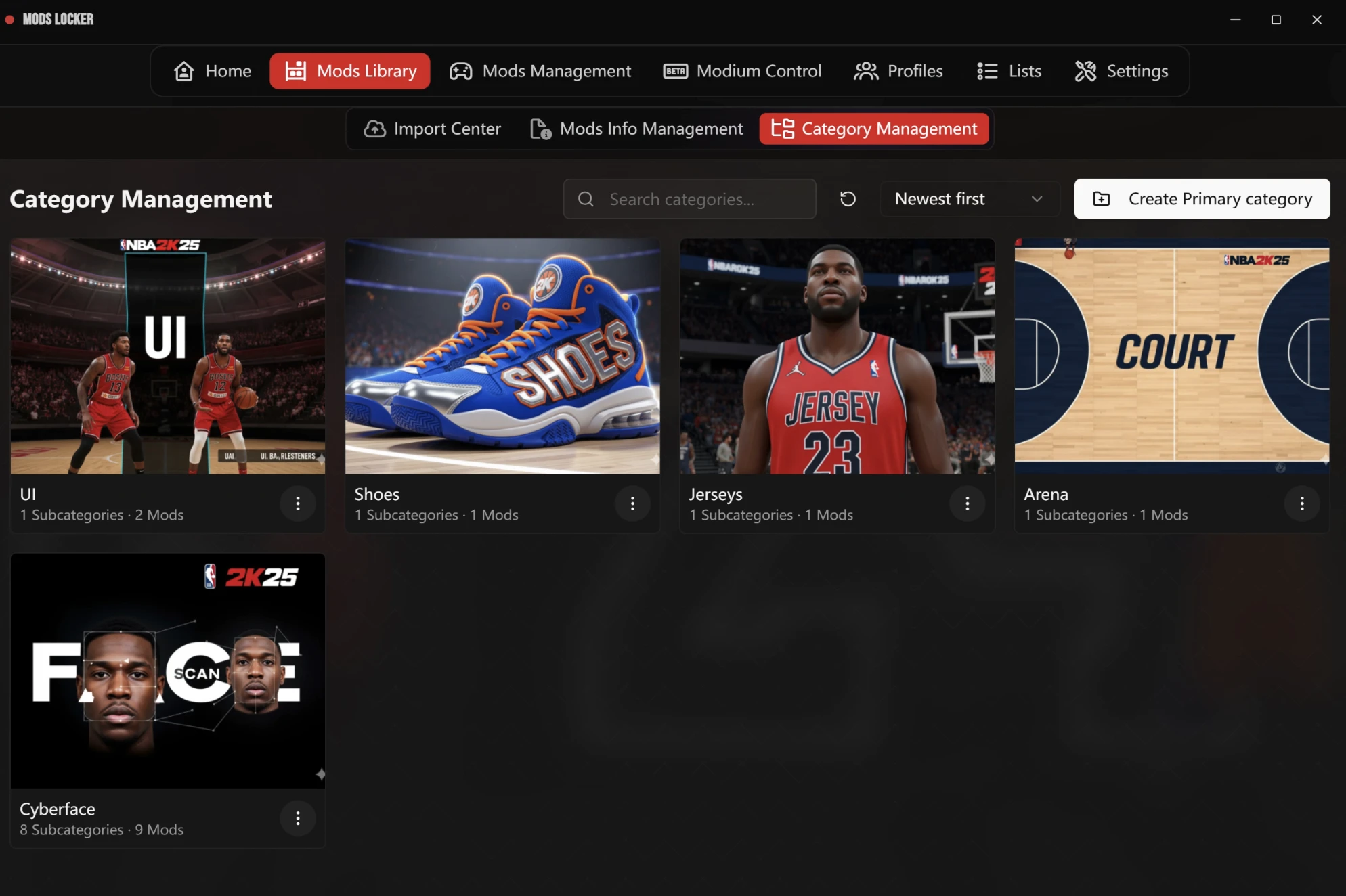
Task: Maximize the Mods Locker window
Action: [1276, 20]
